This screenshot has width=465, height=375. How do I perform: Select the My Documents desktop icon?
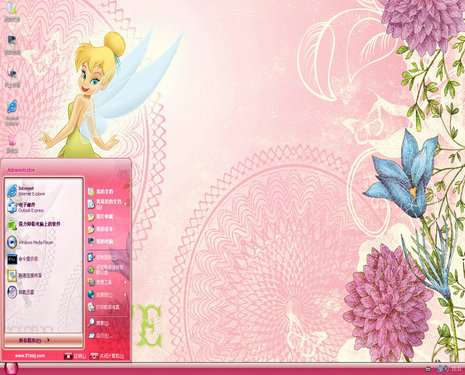[x=12, y=12]
